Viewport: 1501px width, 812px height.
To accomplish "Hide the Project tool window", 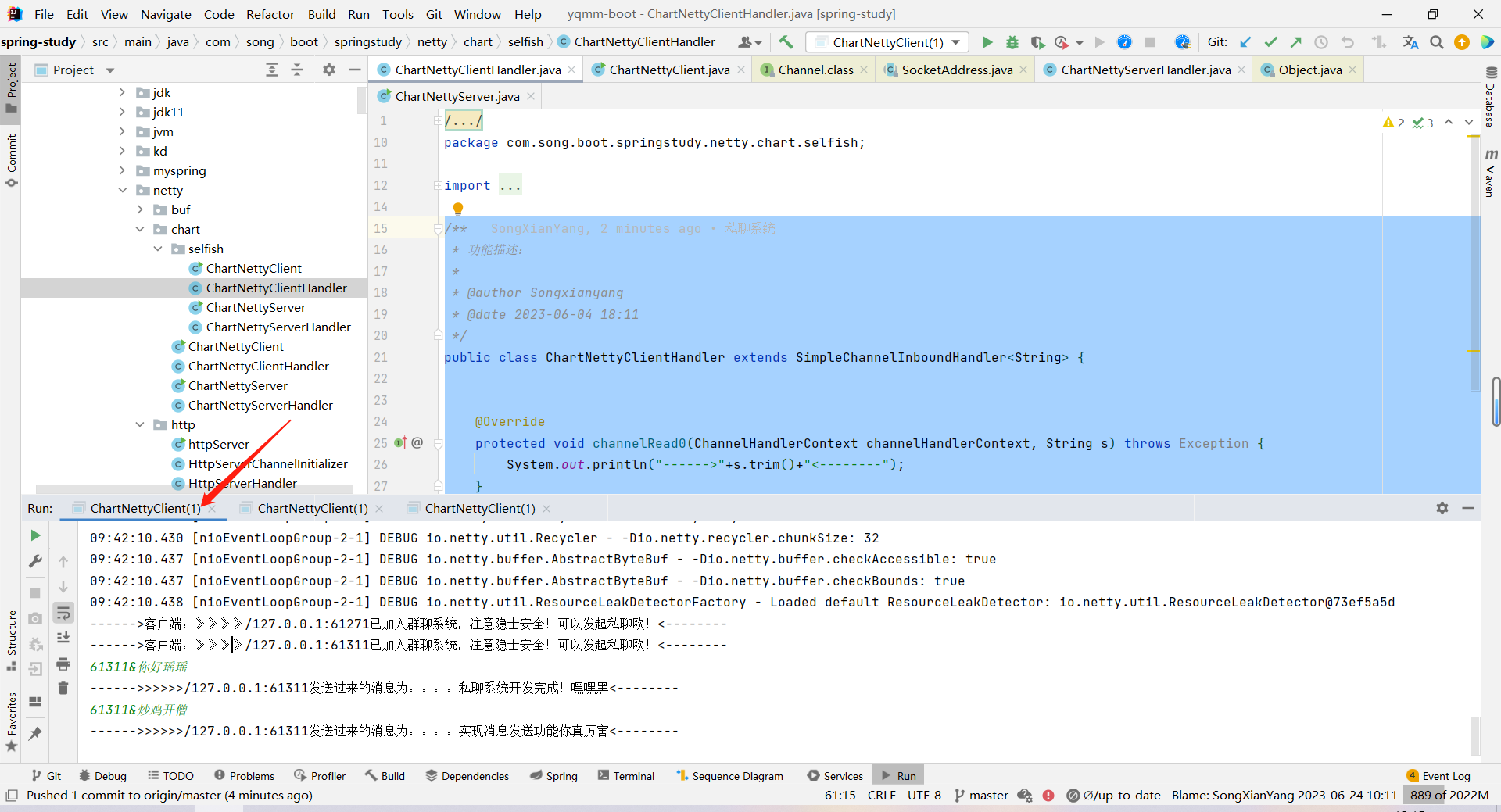I will click(355, 70).
